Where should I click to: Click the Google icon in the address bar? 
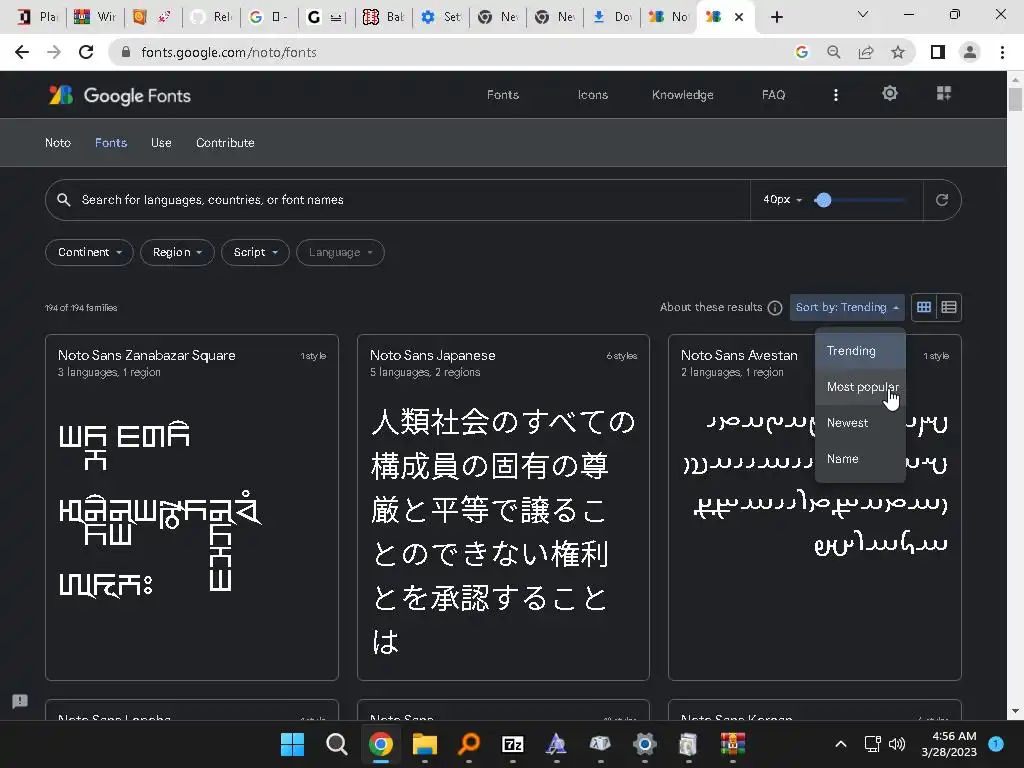(802, 52)
